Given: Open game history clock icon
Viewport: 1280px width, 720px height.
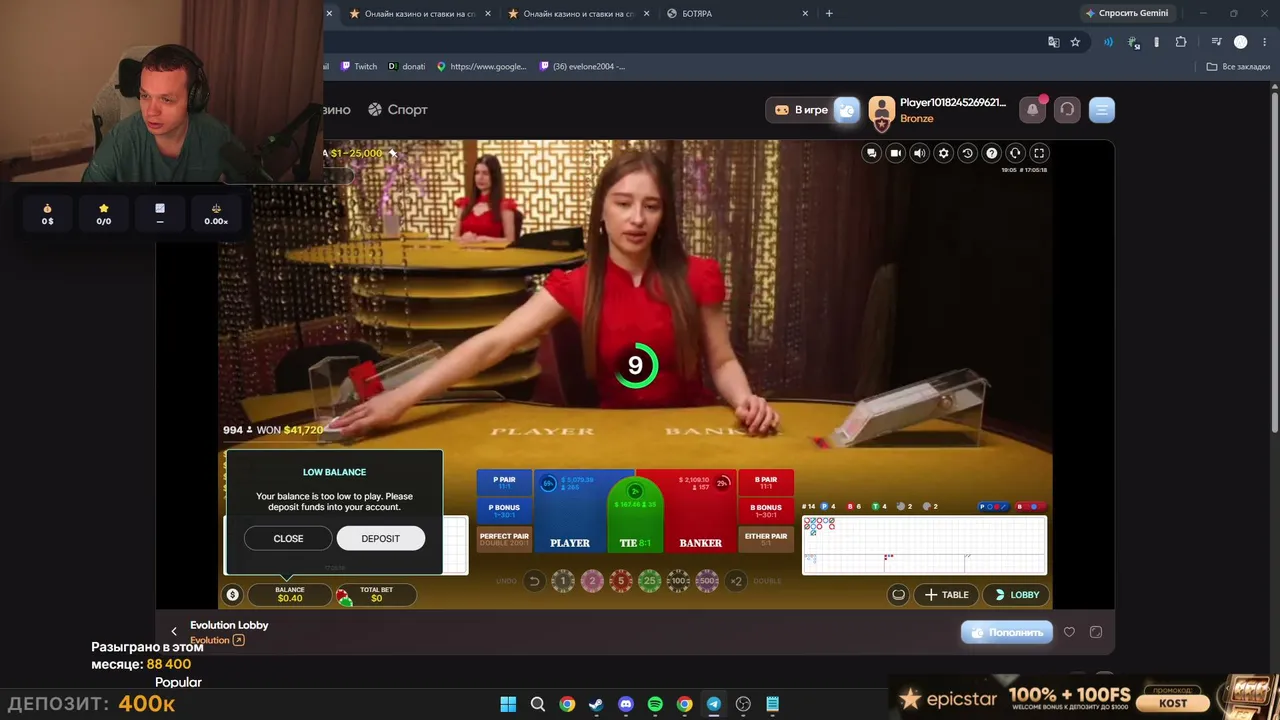Looking at the screenshot, I should click(x=968, y=153).
